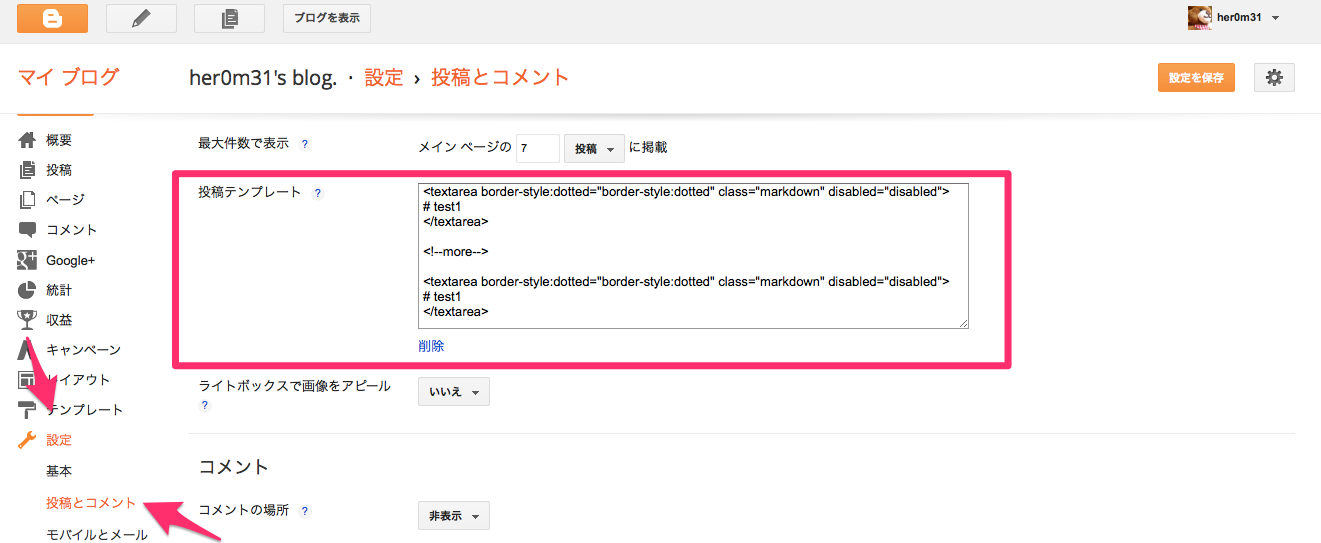This screenshot has height=543, width=1321.
Task: Click the her0m31 profile avatar
Action: click(x=1199, y=17)
